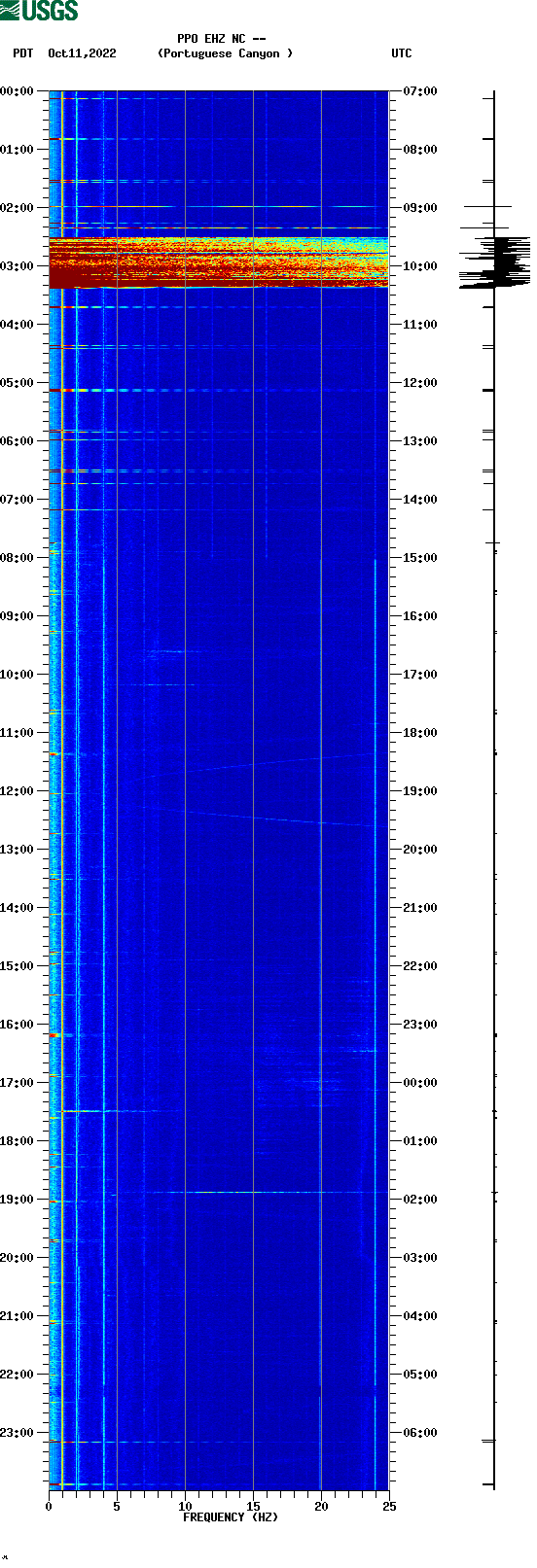Select the date label Oct11,2022

(82, 53)
